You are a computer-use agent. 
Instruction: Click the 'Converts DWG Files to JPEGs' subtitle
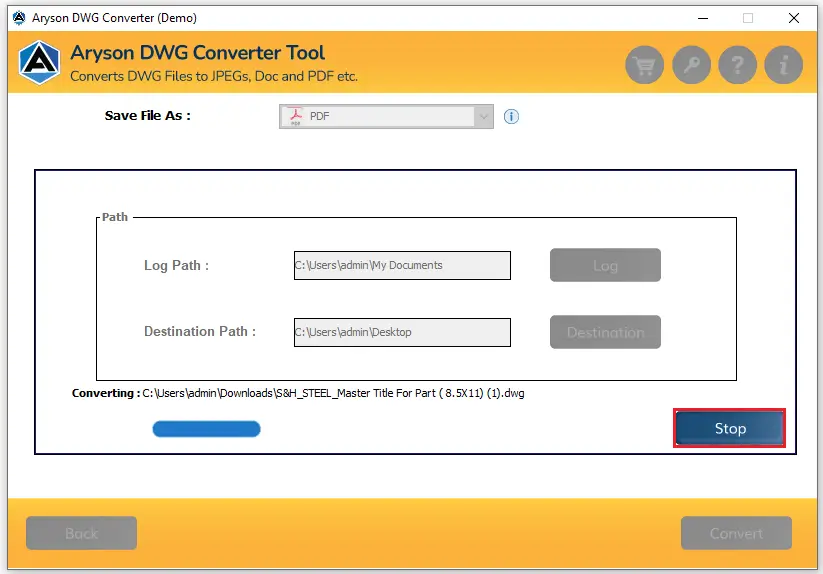[214, 77]
